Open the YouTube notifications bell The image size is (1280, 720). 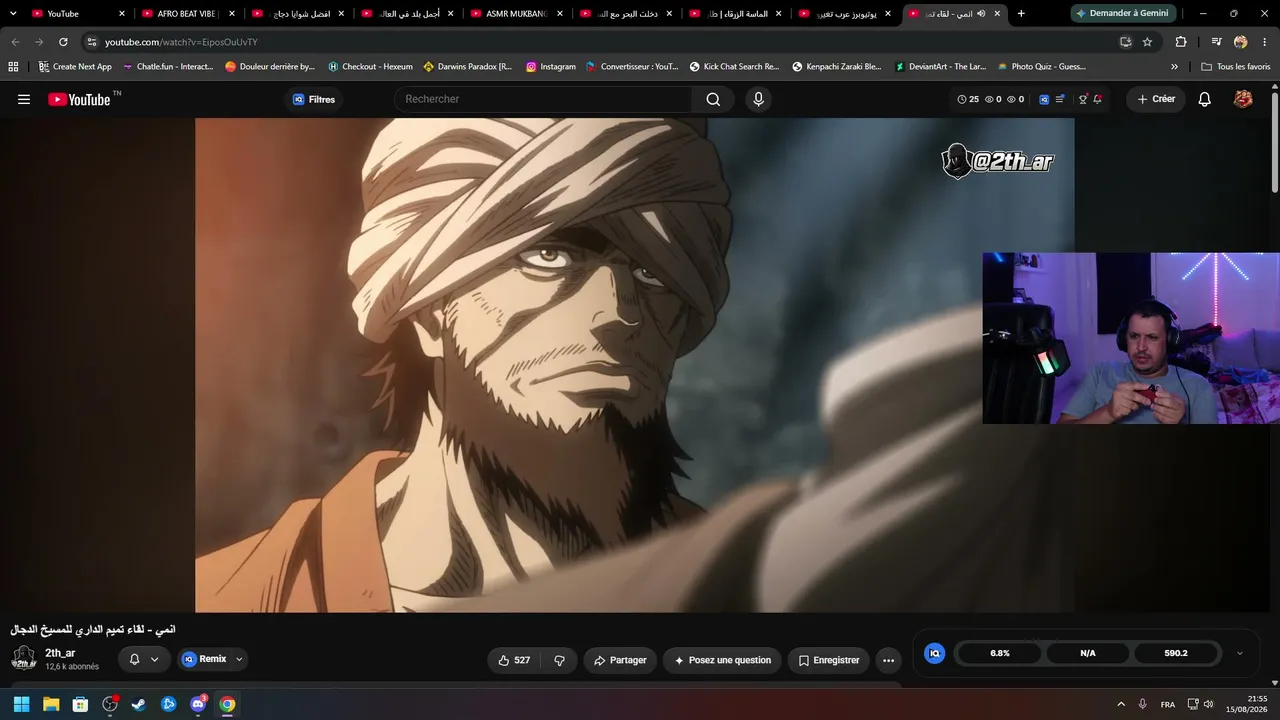[x=1205, y=99]
